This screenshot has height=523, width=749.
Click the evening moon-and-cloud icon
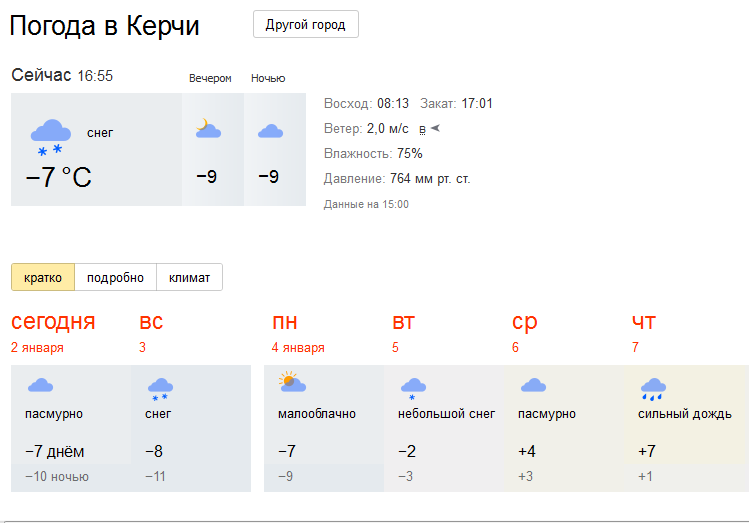pos(208,128)
